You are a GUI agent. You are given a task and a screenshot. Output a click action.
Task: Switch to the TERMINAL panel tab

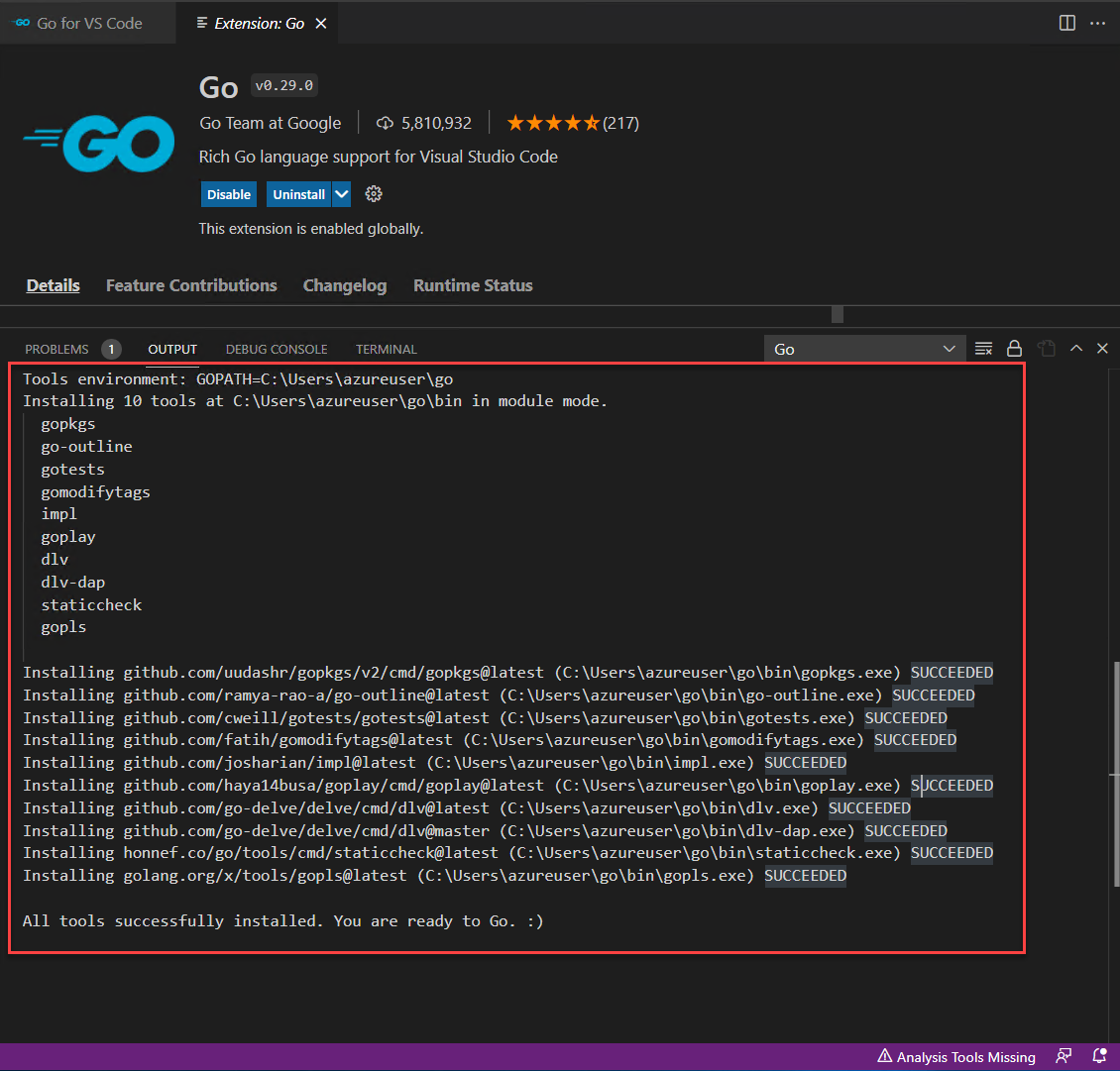(387, 349)
